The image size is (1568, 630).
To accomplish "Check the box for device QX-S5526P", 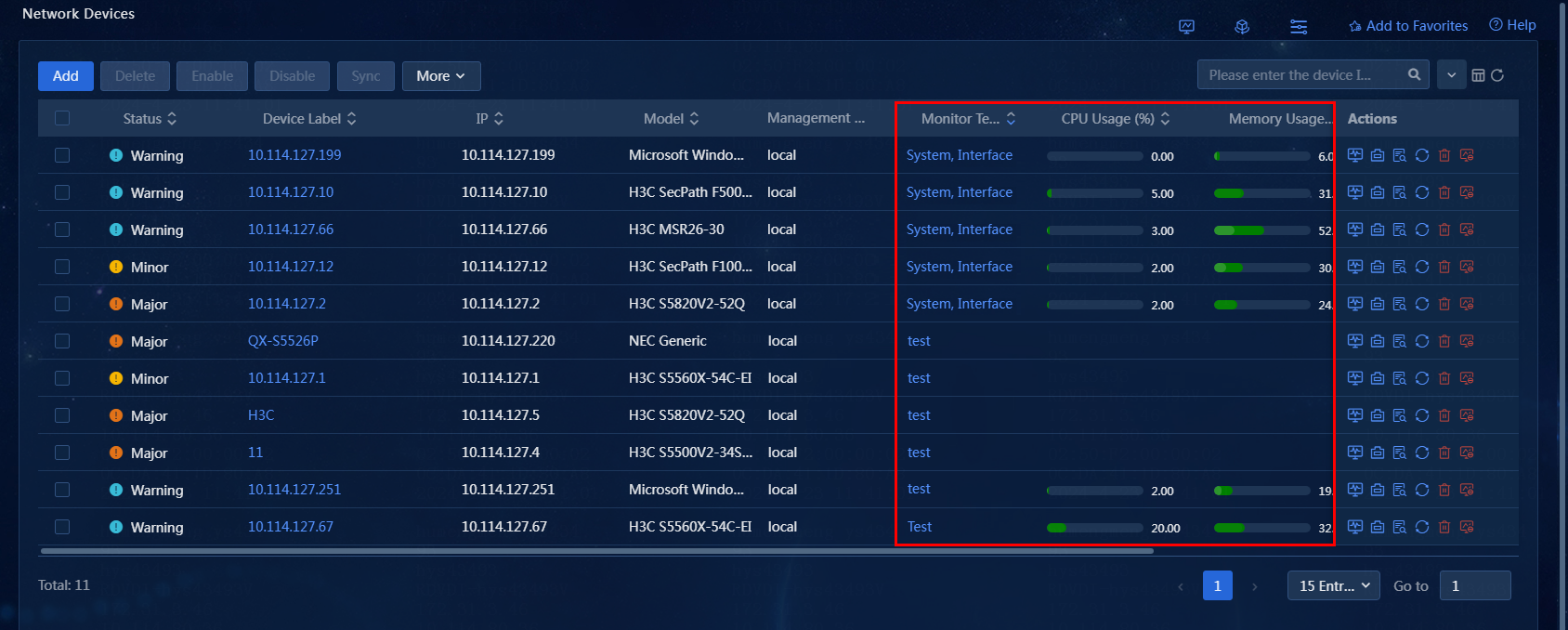I will click(x=62, y=341).
